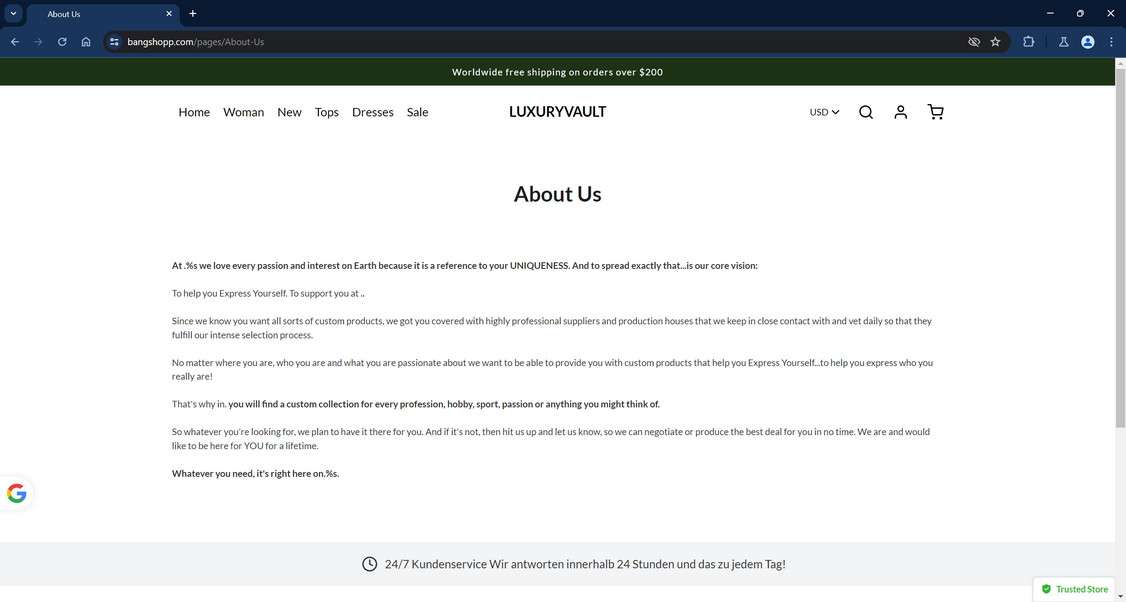Click the free shipping announcement banner
The height and width of the screenshot is (602, 1126).
[557, 72]
